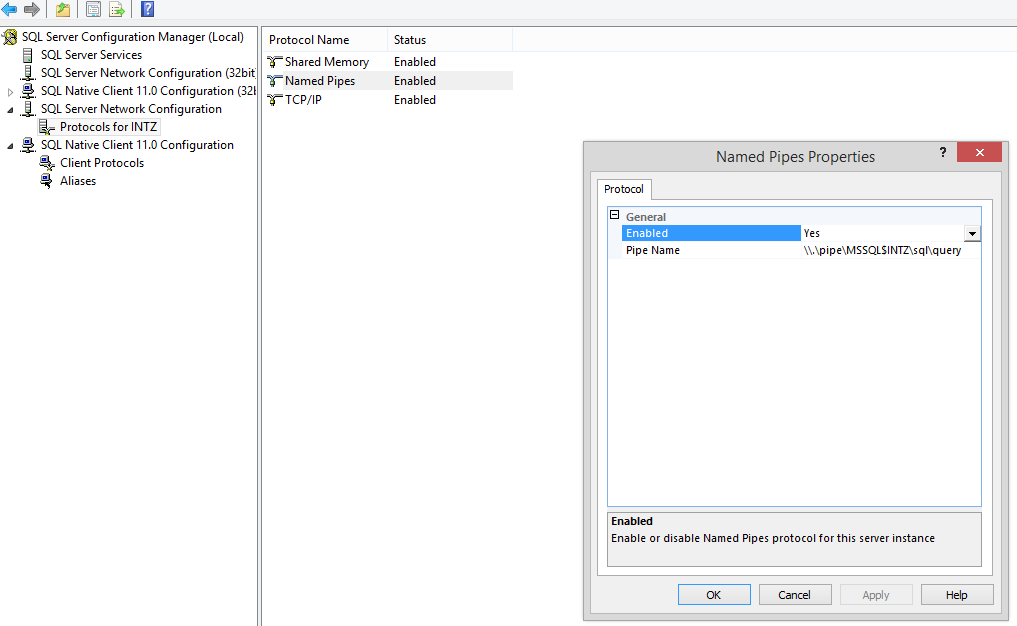
Task: Collapse the SQL Native Client 11.0 Configuration node
Action: tap(10, 146)
